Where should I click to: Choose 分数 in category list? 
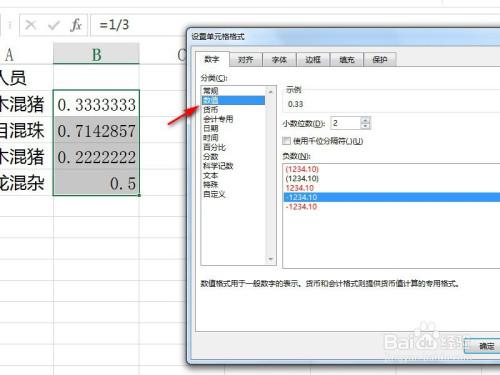click(x=233, y=156)
